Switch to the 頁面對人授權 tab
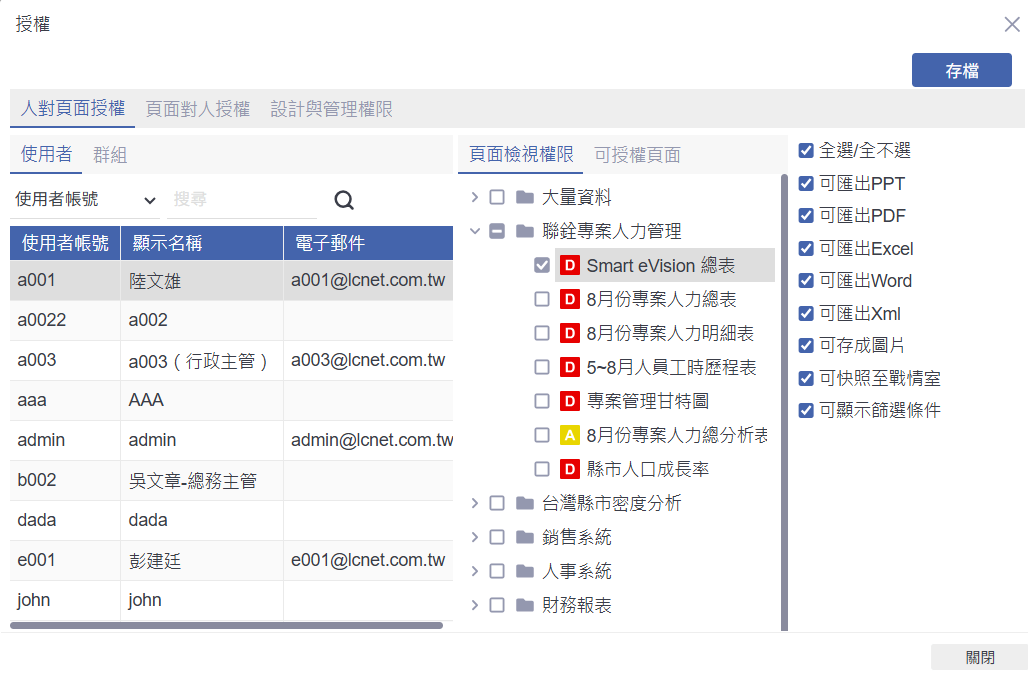The image size is (1028, 674). pyautogui.click(x=197, y=109)
